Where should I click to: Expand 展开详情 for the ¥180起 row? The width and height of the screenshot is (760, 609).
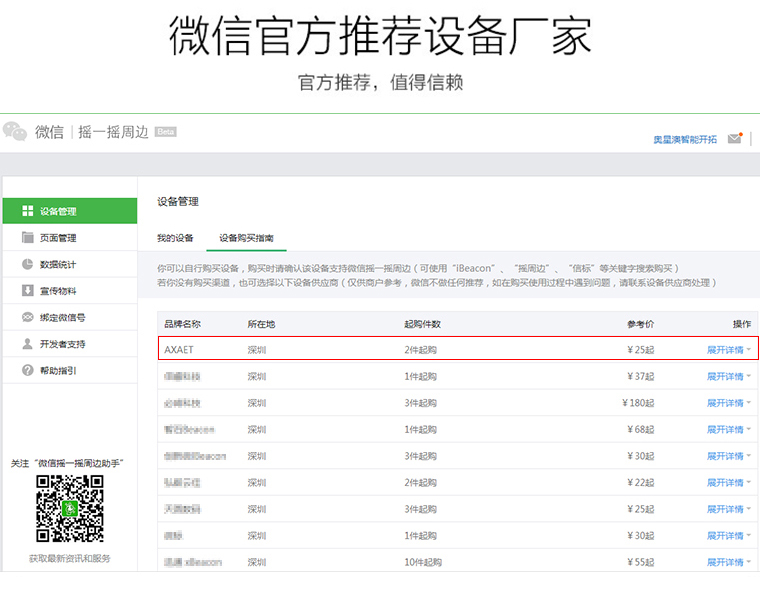point(728,403)
